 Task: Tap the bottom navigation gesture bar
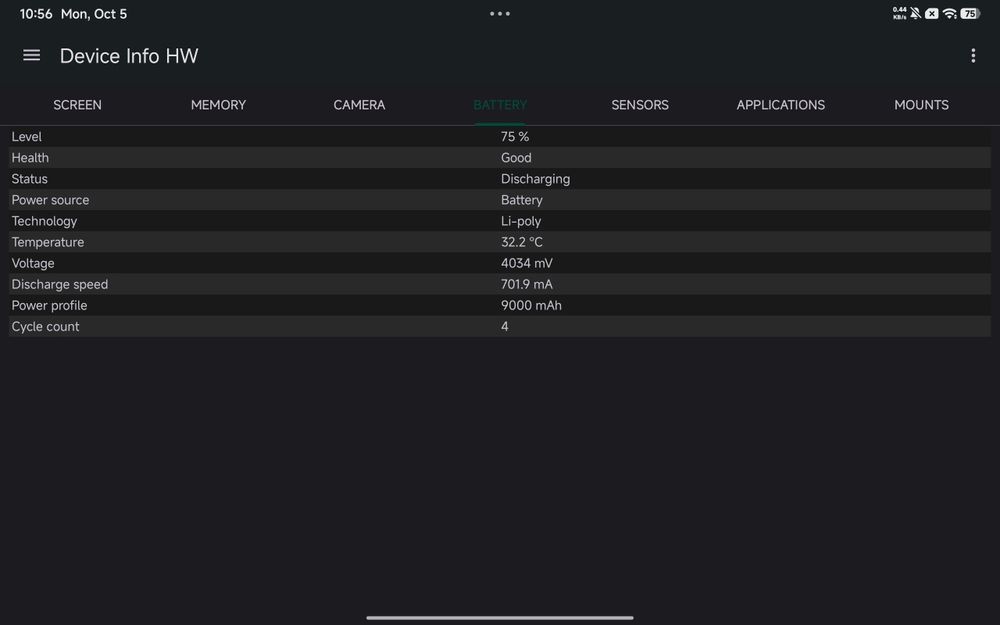coord(499,617)
